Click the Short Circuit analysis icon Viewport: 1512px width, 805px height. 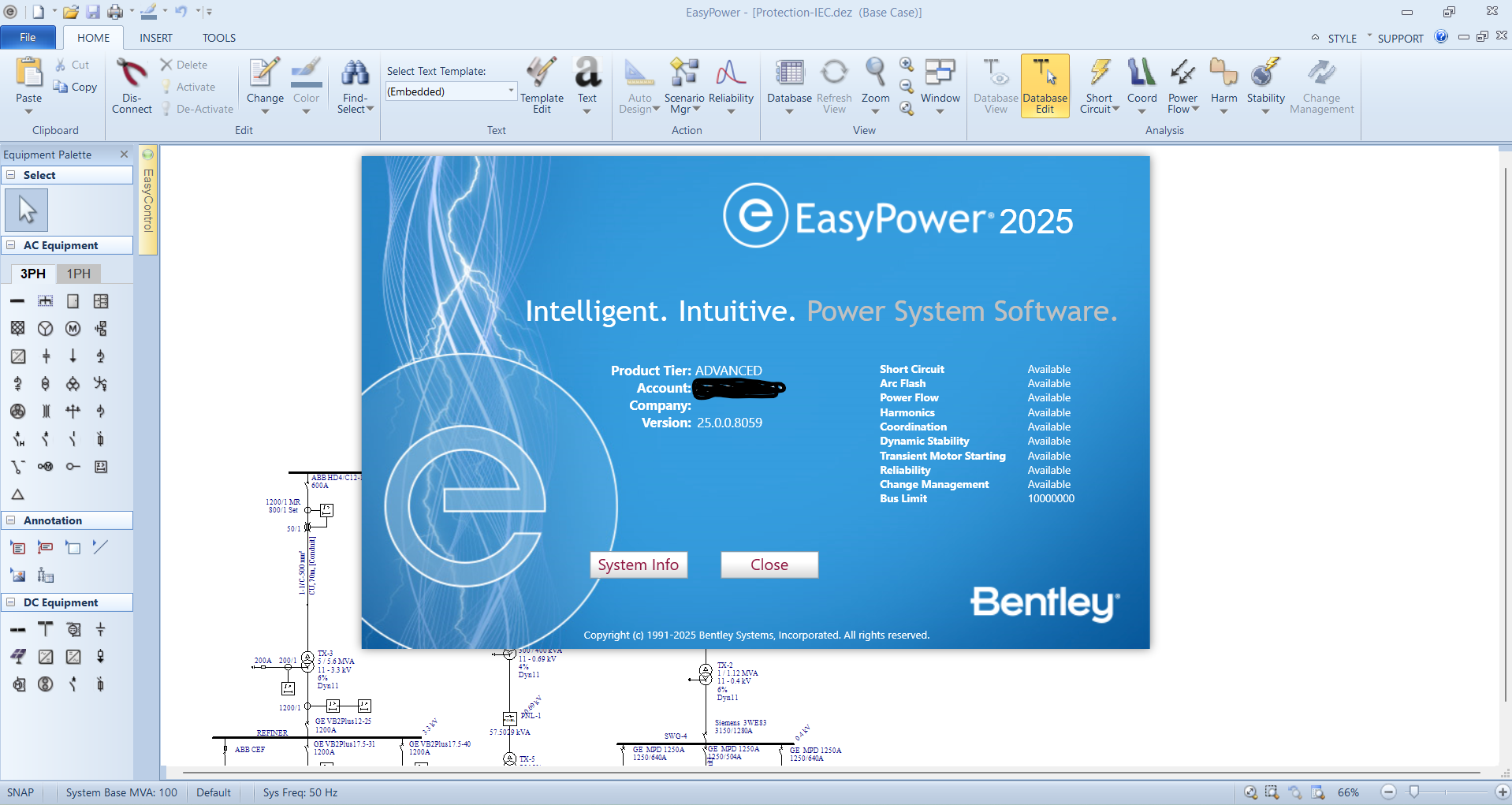pyautogui.click(x=1099, y=73)
